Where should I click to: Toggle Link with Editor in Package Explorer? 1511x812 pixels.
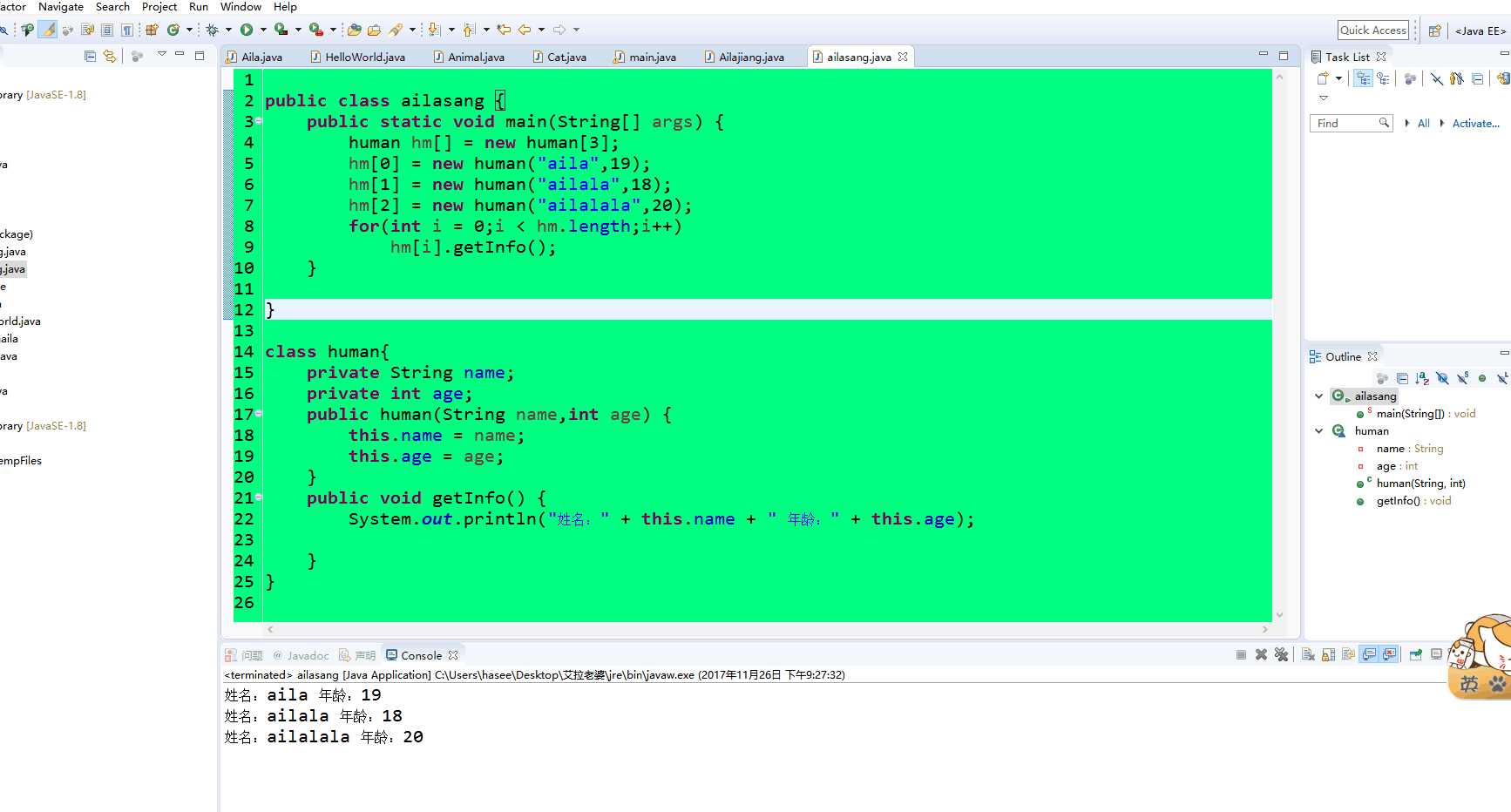coord(110,56)
